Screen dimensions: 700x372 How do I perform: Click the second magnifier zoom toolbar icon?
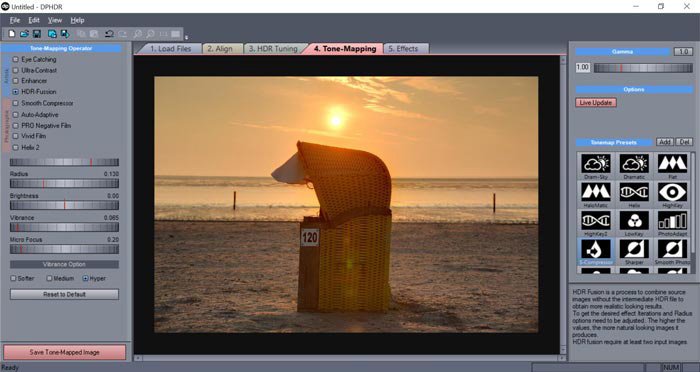coord(150,34)
